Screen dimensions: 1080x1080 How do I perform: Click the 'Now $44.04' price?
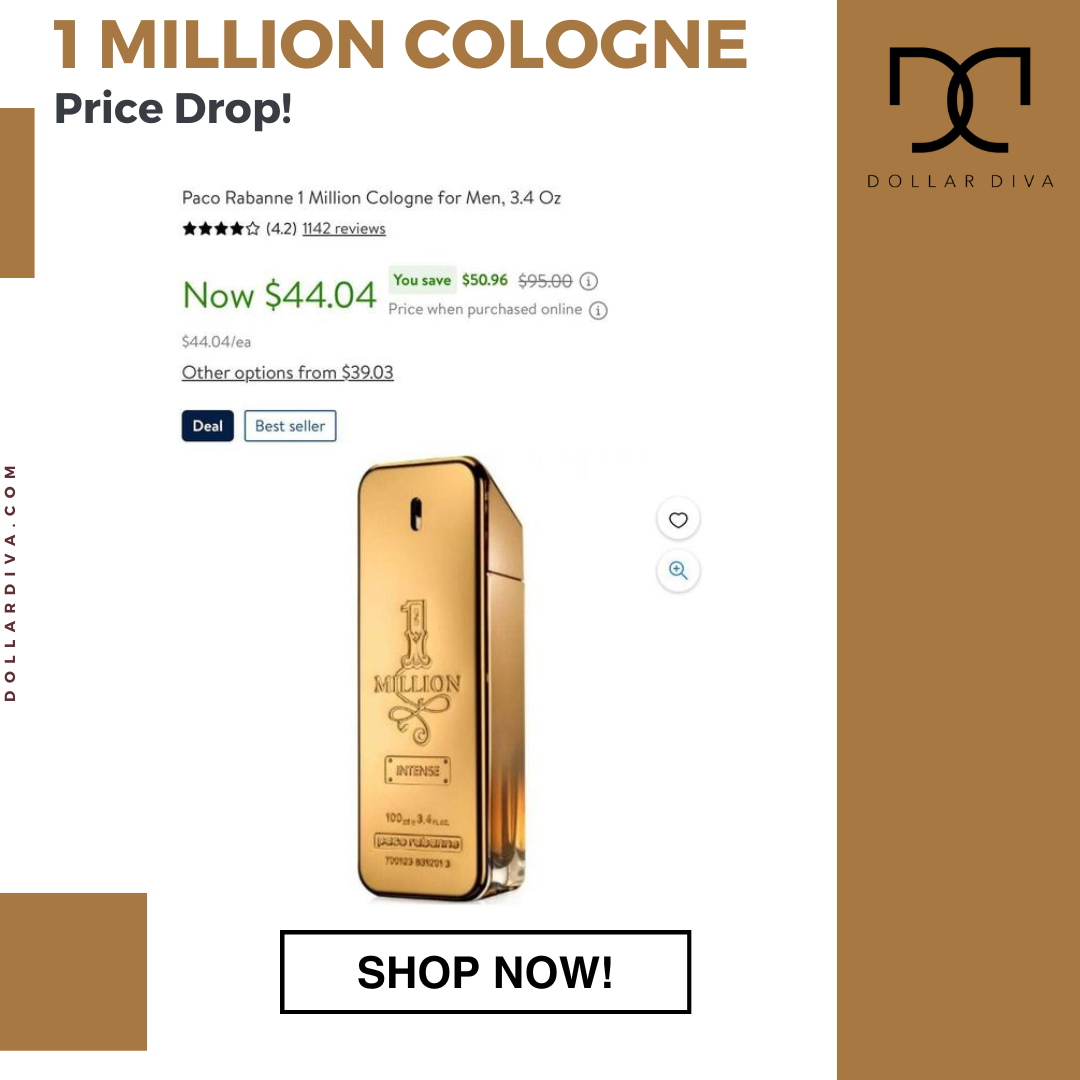pyautogui.click(x=279, y=295)
